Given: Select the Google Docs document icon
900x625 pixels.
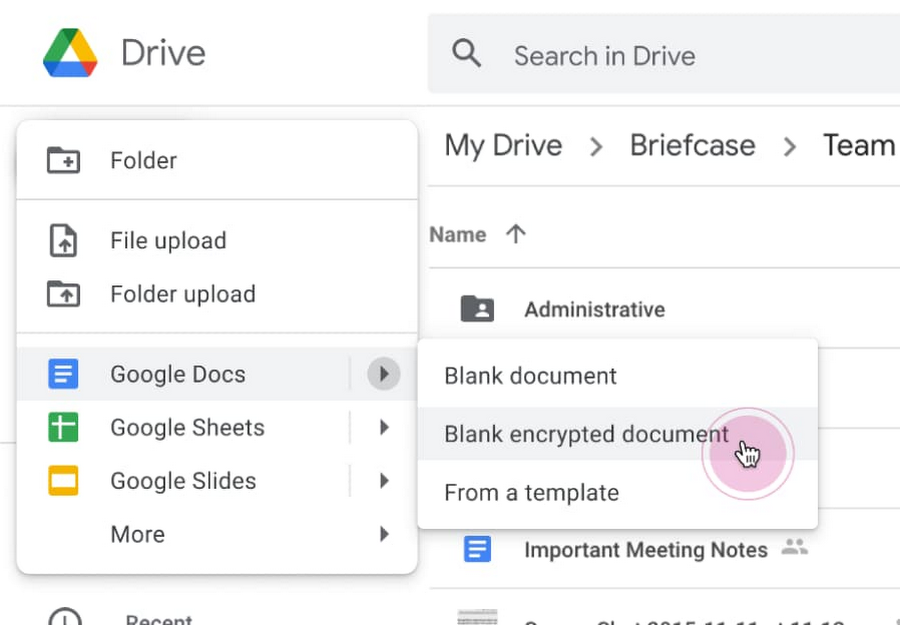Looking at the screenshot, I should click(x=63, y=373).
